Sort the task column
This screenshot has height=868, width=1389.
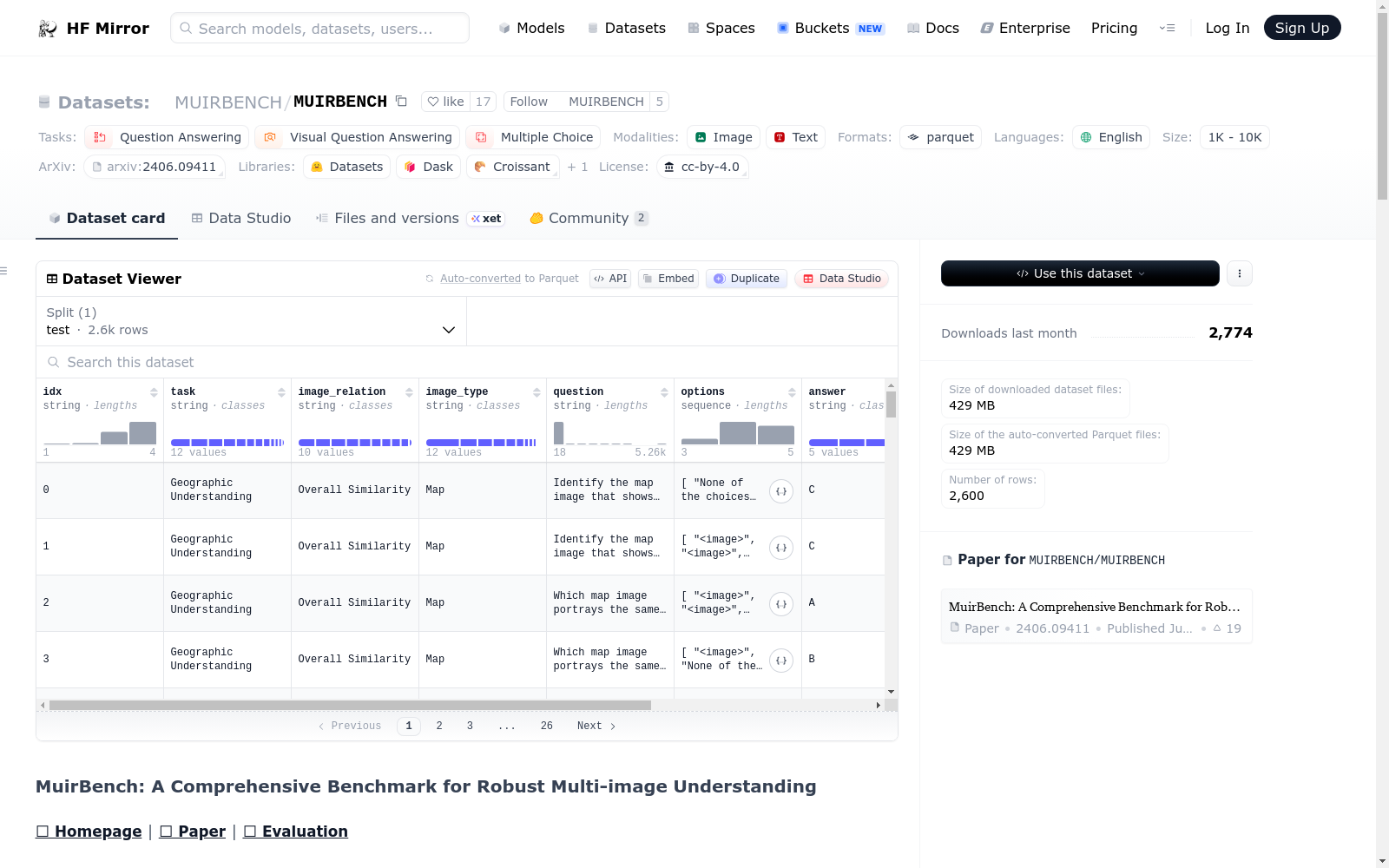click(281, 392)
